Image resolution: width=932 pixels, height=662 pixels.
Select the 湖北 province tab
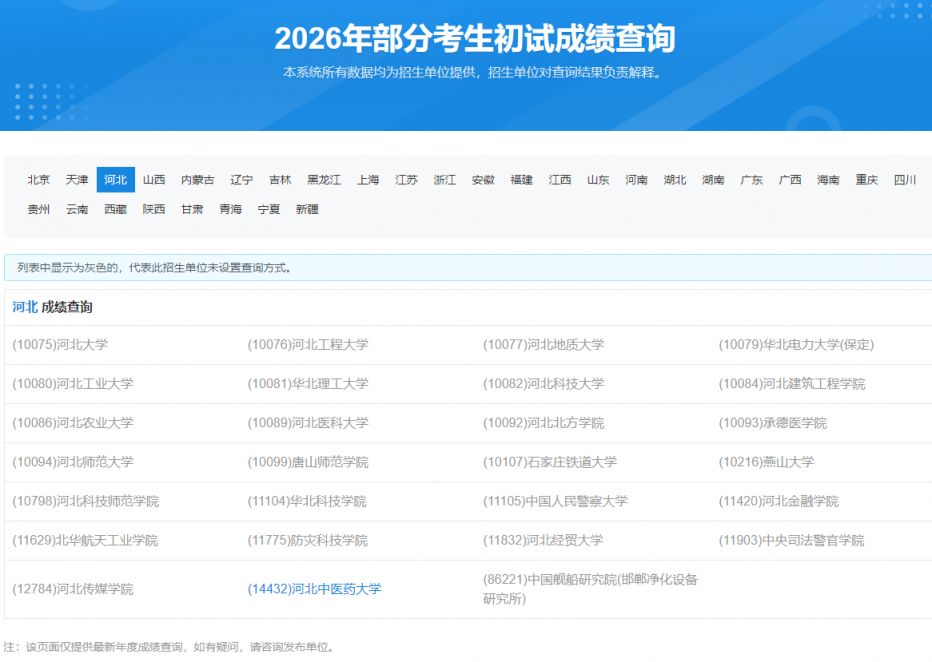[675, 179]
